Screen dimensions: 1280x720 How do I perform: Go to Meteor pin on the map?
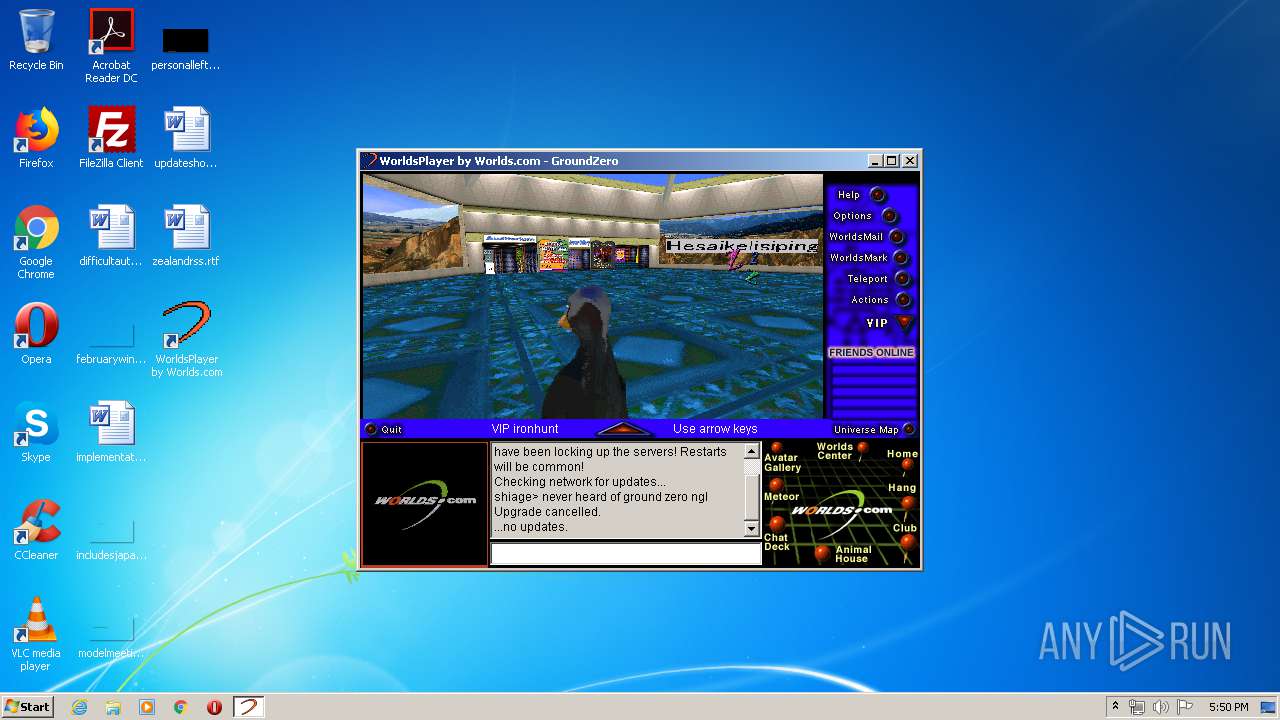[780, 491]
